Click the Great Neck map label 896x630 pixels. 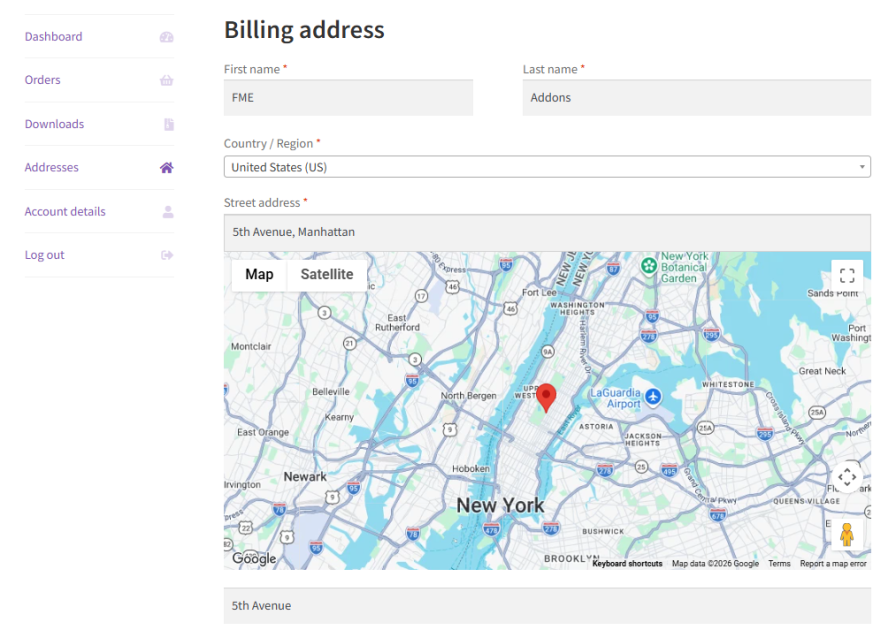tap(822, 371)
